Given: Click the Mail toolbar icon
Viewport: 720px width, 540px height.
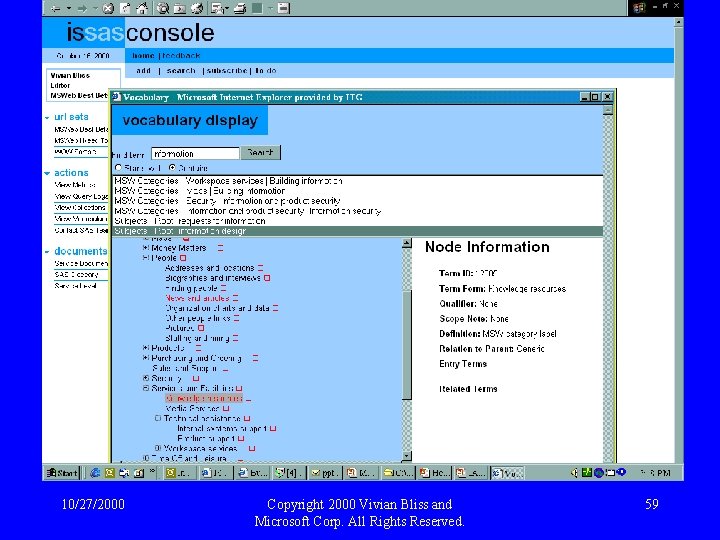Looking at the screenshot, I should 218,8.
